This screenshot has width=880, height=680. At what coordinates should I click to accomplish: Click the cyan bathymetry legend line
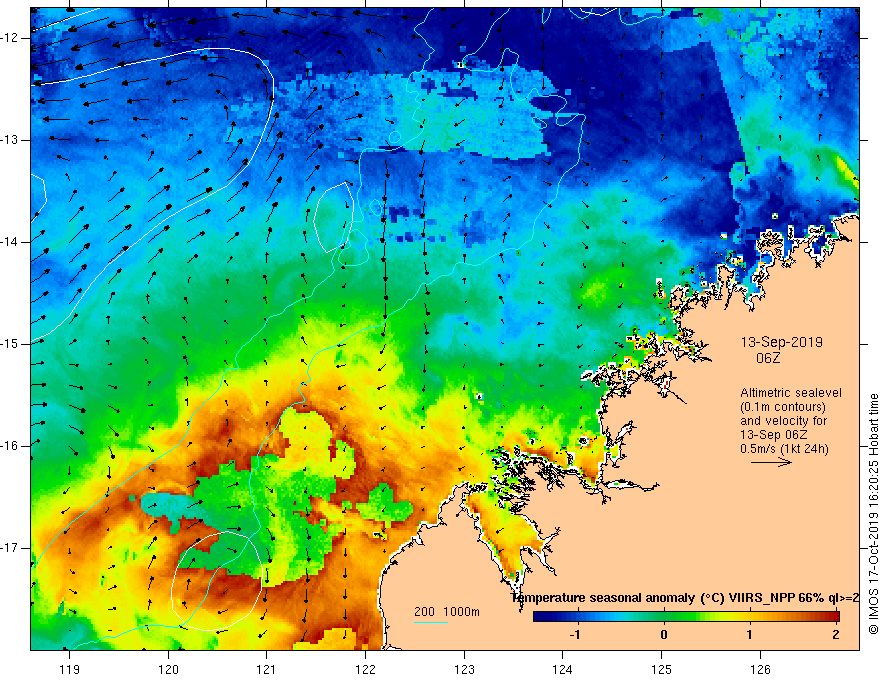coord(431,622)
